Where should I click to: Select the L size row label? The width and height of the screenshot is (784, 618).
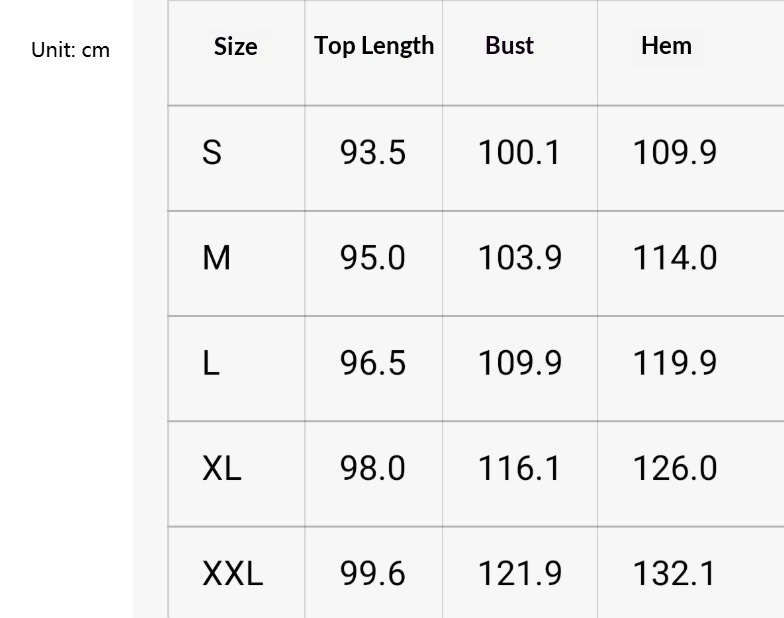(x=211, y=363)
